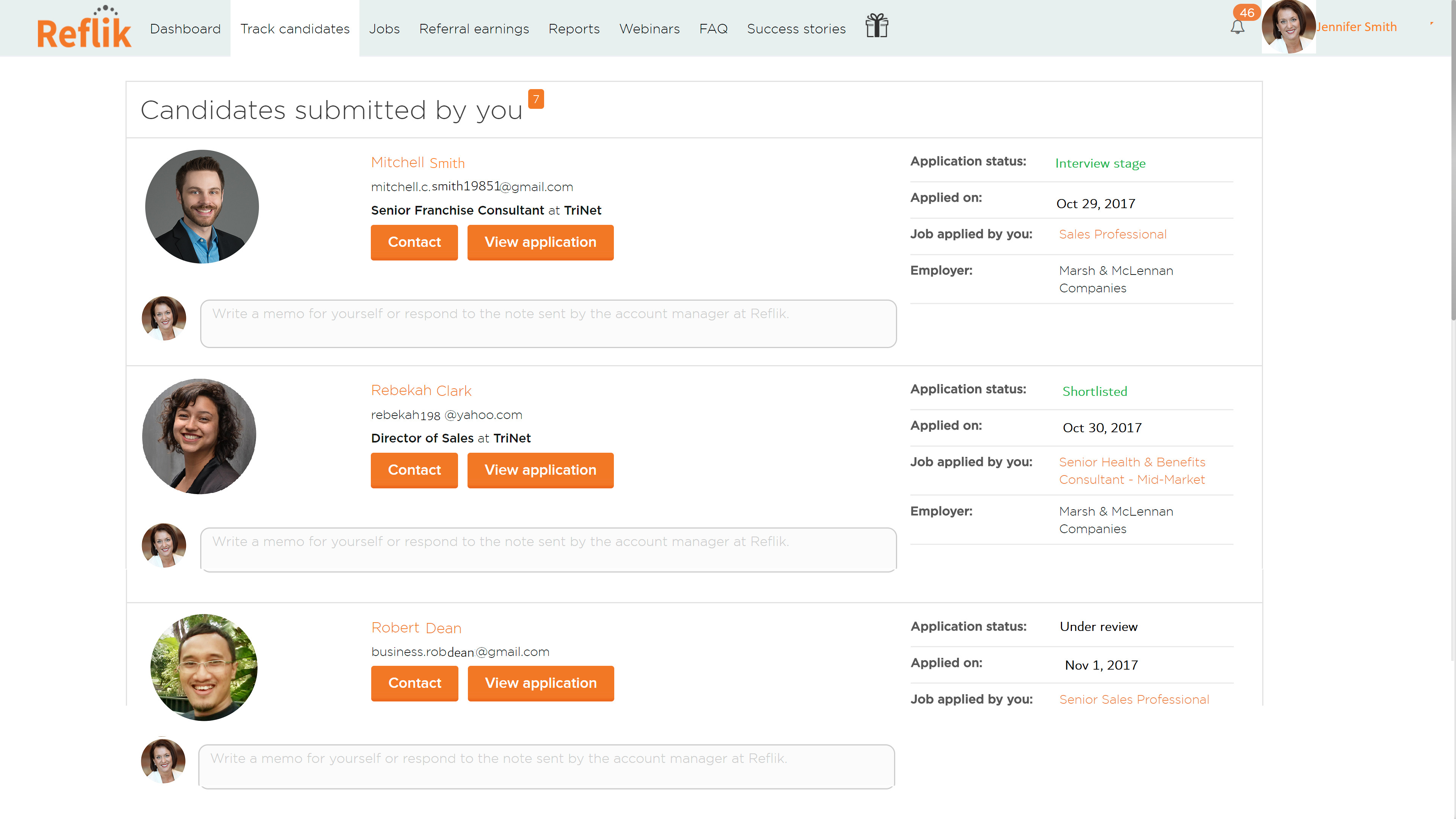Open the FAQ page
The height and width of the screenshot is (819, 1456).
pos(713,29)
